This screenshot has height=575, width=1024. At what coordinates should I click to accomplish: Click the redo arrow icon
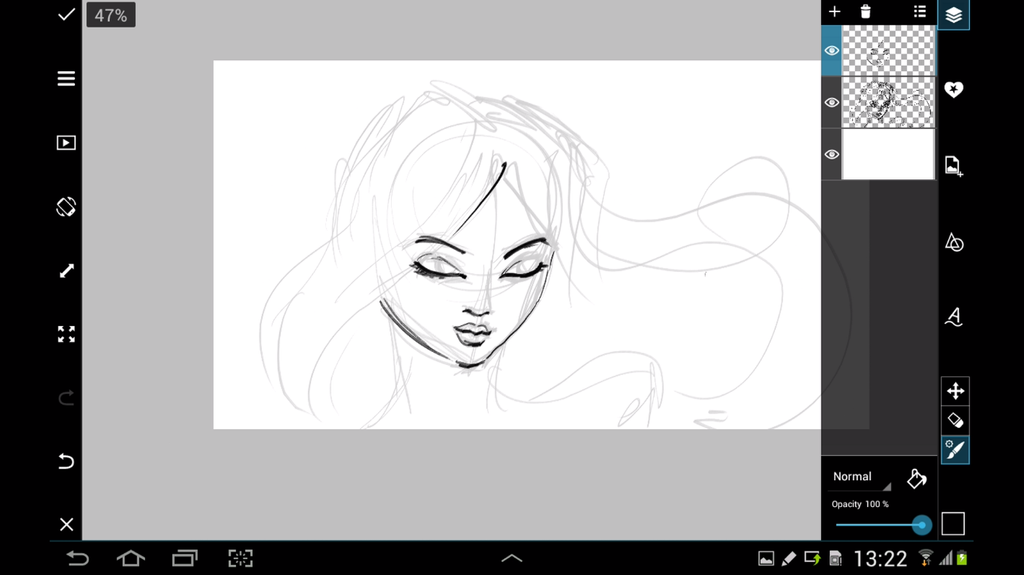66,397
